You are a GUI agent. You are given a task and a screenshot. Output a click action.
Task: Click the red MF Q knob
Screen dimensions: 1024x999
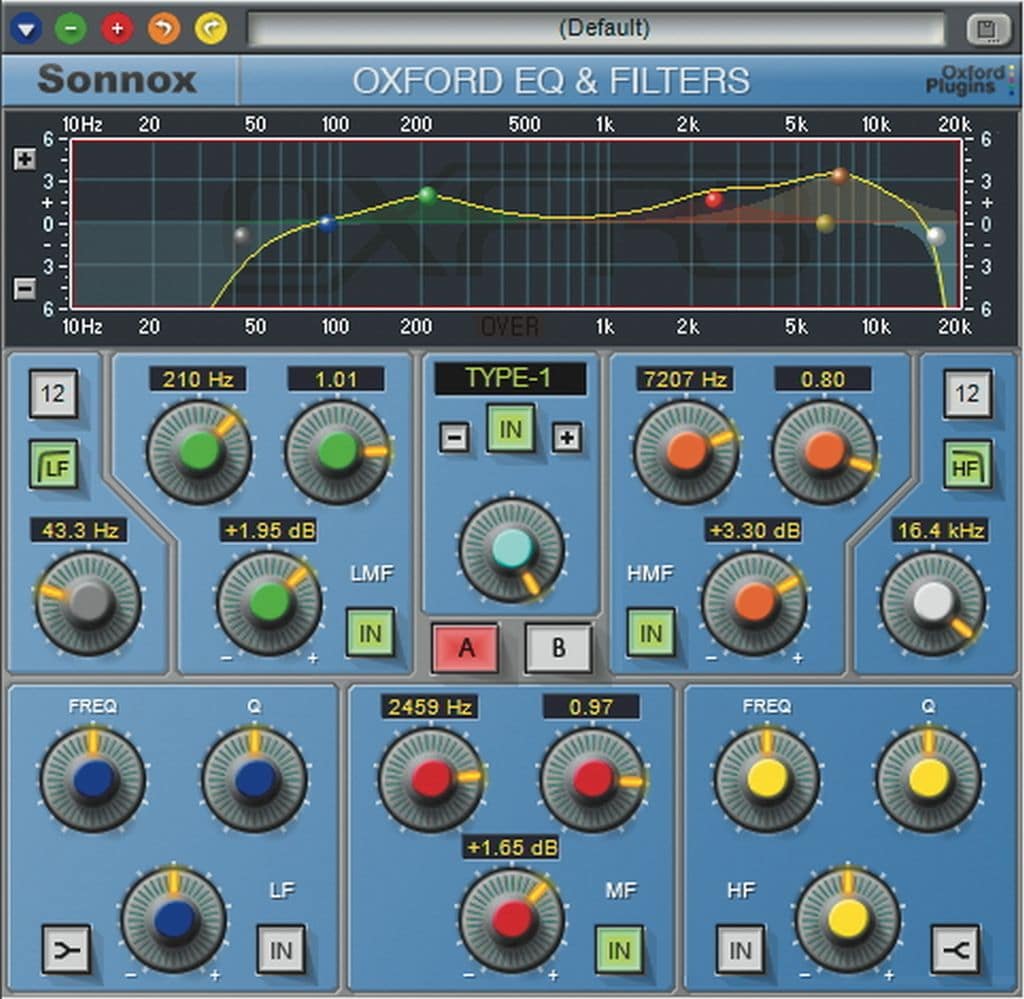[x=592, y=780]
